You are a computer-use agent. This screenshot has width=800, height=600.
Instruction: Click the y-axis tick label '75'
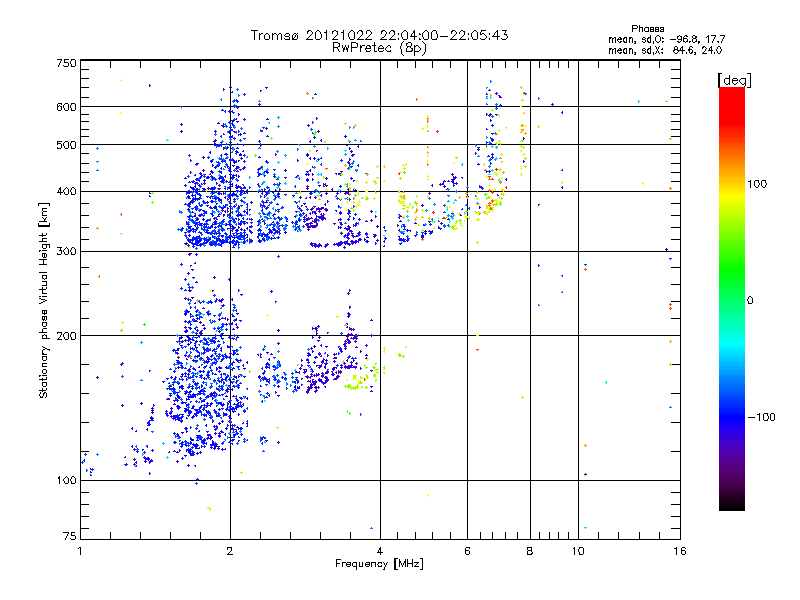pos(70,536)
